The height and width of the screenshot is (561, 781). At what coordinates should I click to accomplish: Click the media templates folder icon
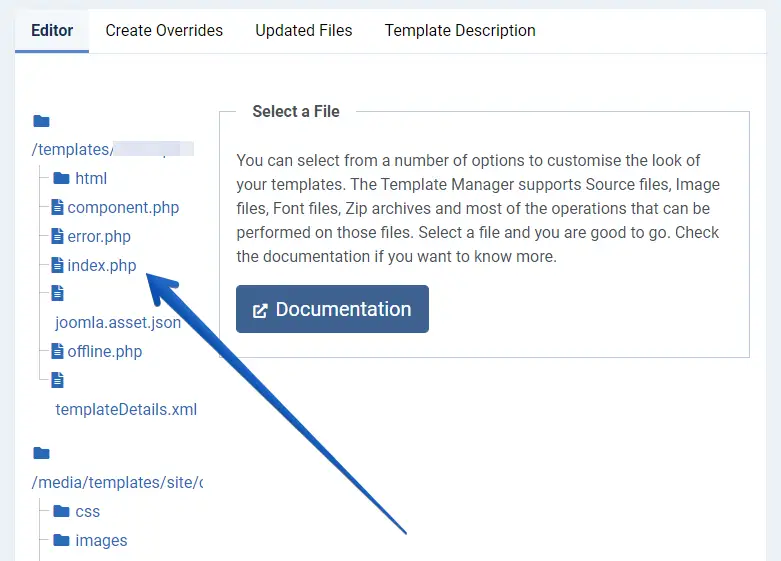[x=41, y=453]
